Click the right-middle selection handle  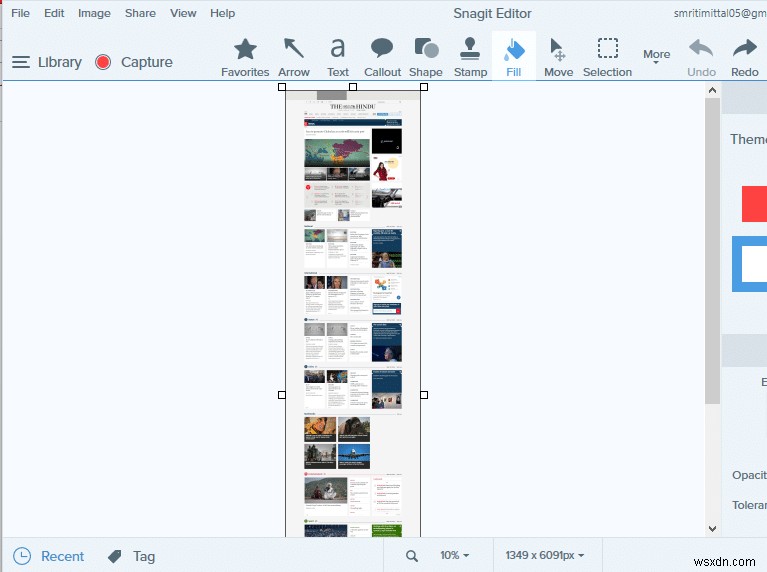[x=424, y=395]
